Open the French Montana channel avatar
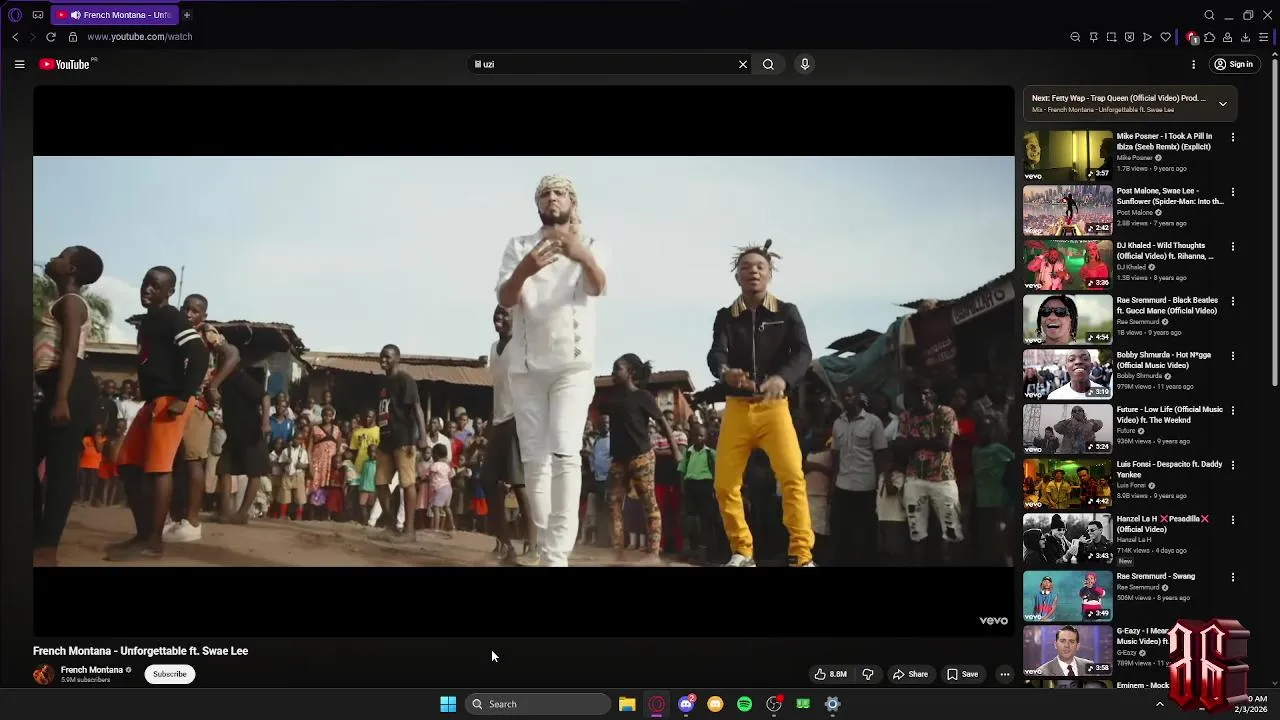The height and width of the screenshot is (720, 1280). 43,674
